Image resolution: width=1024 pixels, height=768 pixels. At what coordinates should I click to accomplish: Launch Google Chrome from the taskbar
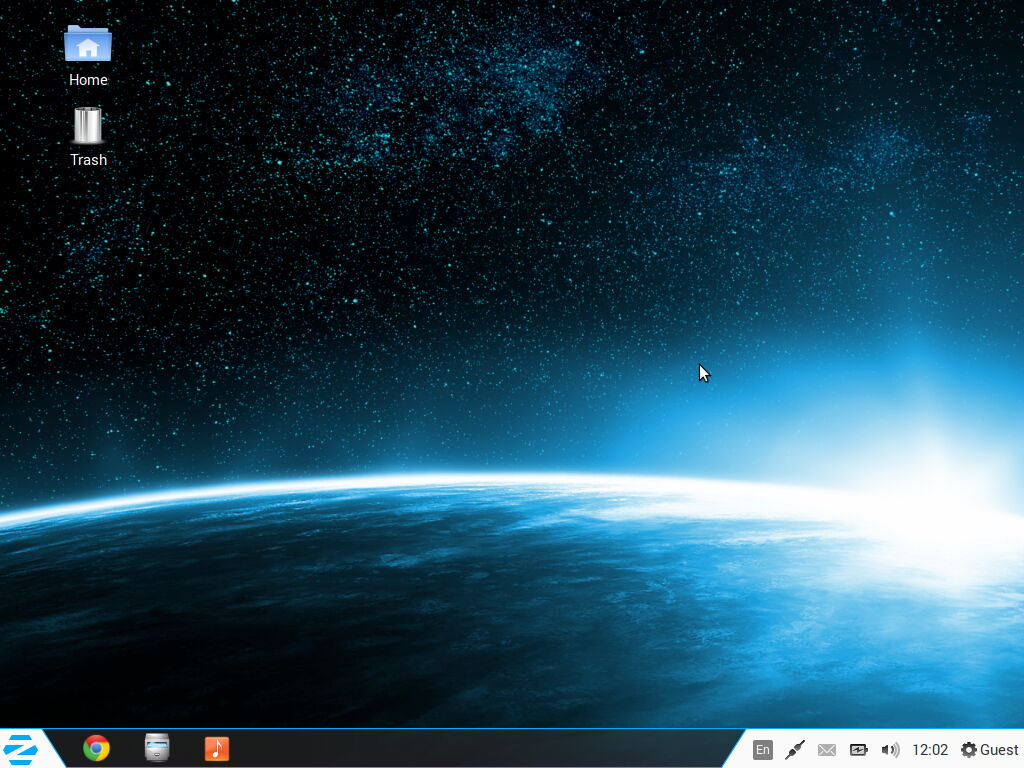96,748
